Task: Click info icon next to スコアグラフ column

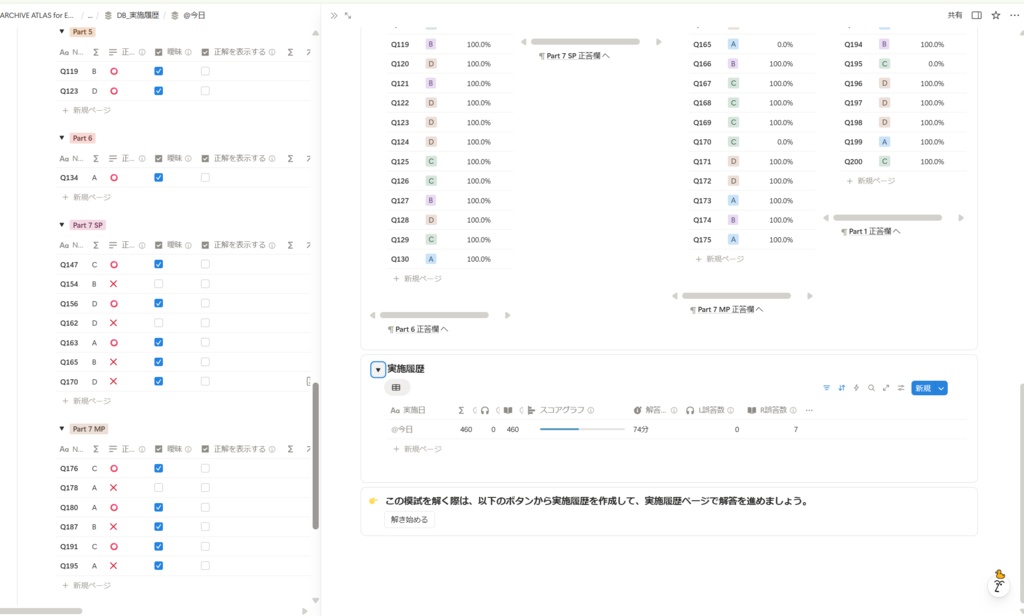Action: [590, 410]
